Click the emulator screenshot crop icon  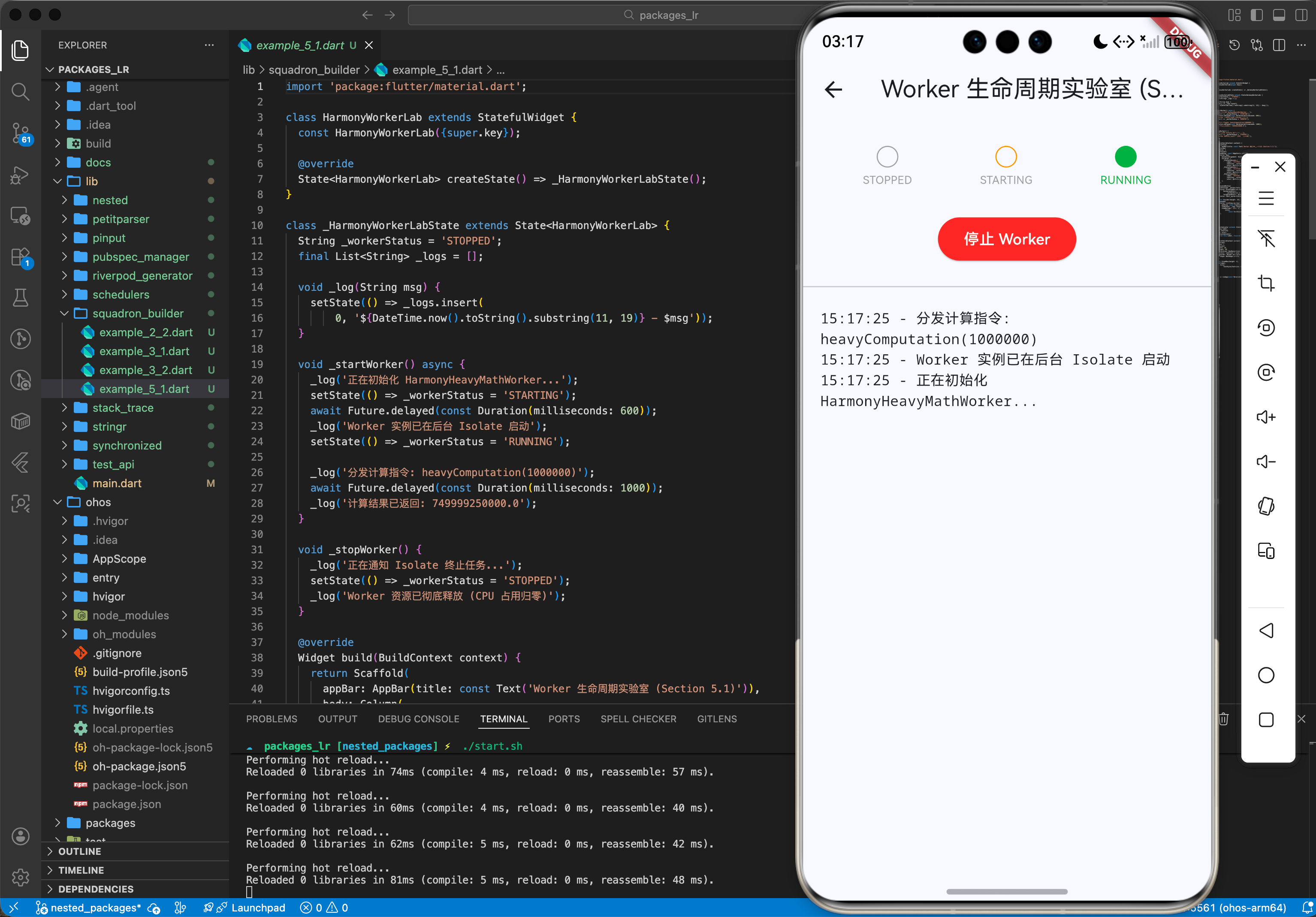1265,283
